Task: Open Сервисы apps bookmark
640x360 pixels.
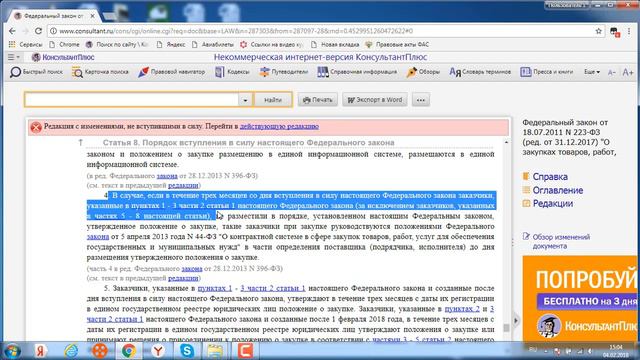Action: (26, 44)
